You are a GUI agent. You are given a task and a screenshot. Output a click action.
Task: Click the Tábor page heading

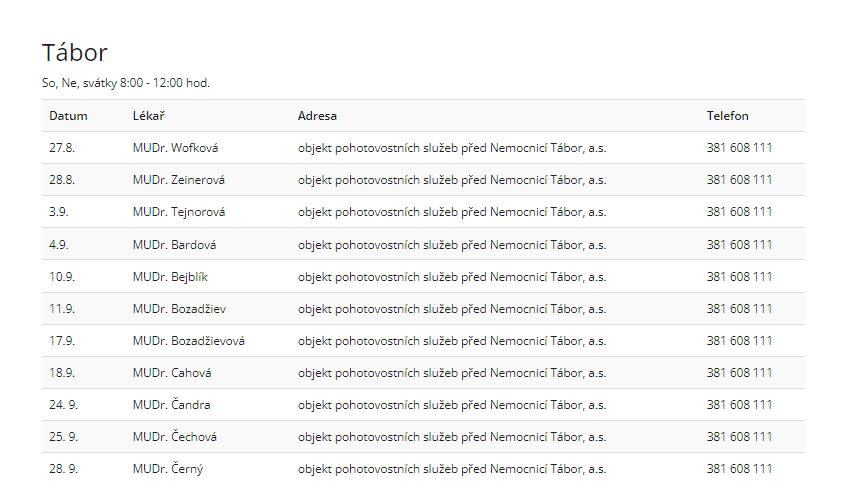75,53
